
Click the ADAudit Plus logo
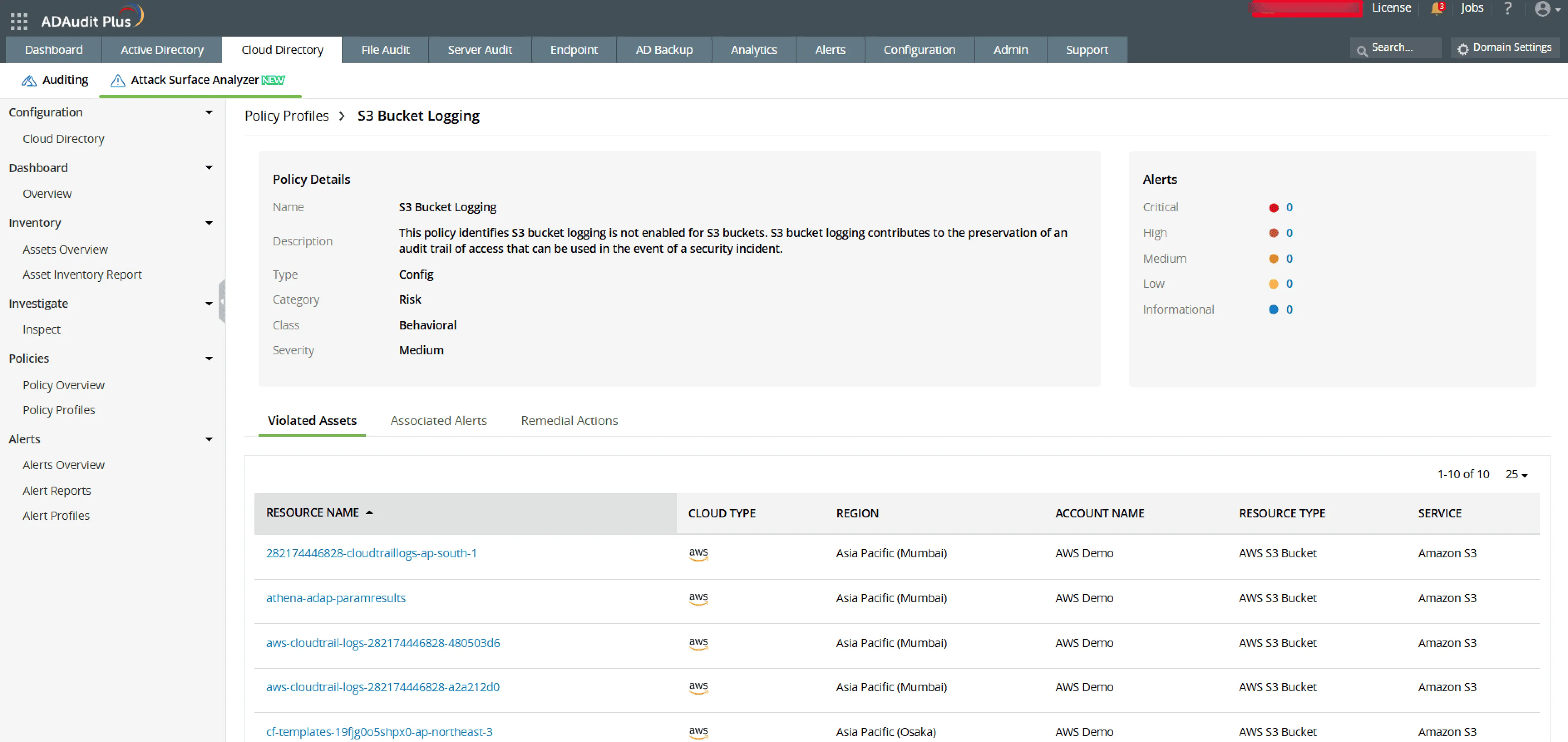click(93, 17)
